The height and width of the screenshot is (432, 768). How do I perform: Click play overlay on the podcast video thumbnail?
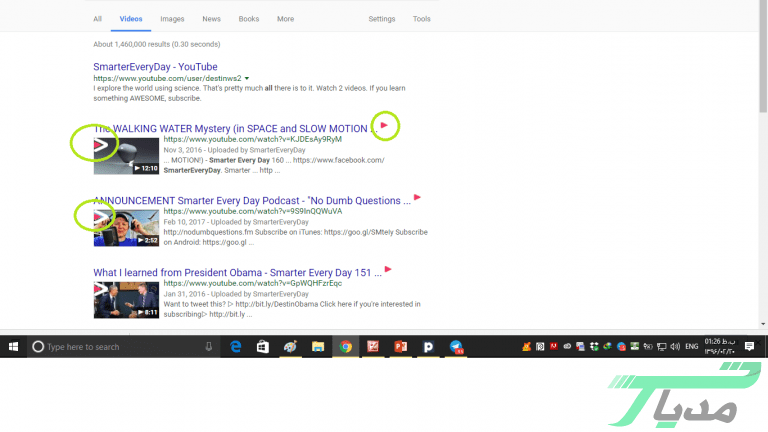click(100, 216)
